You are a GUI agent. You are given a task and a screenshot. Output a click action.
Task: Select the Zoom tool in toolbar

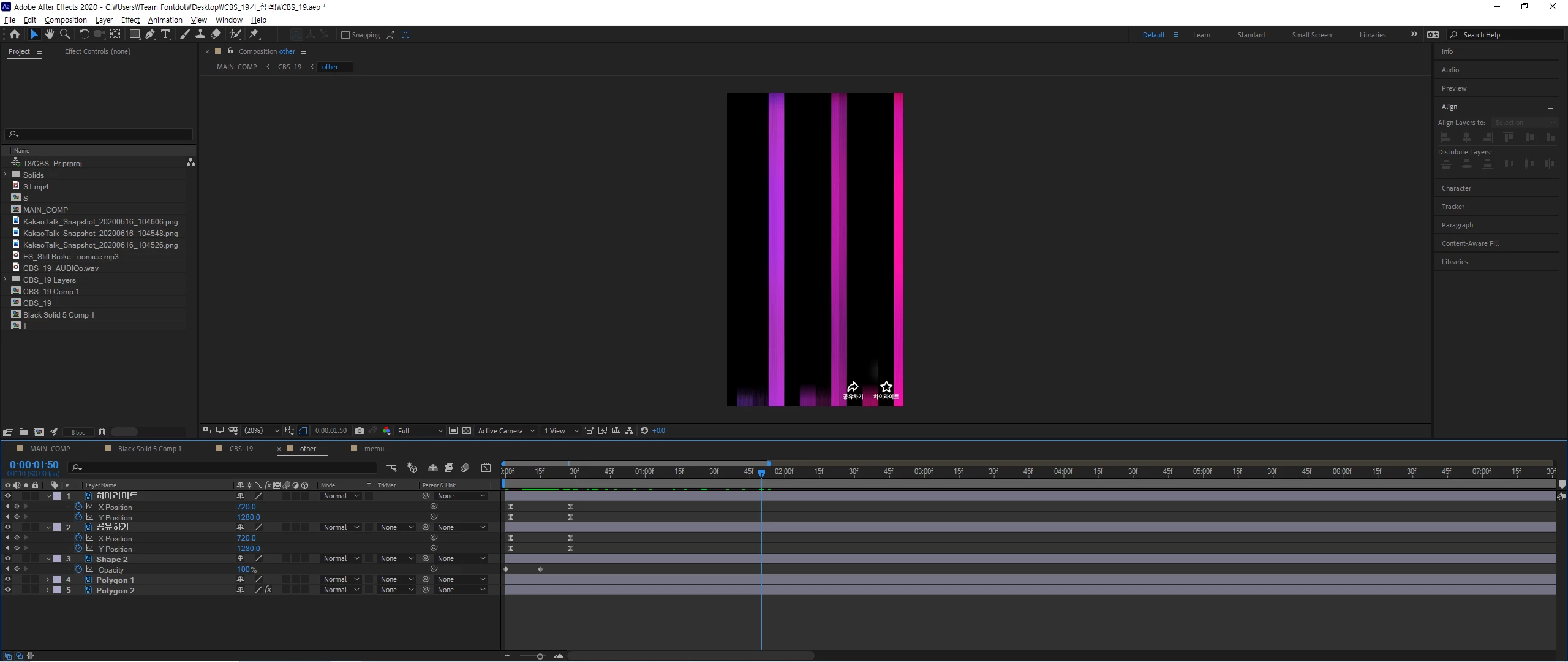tap(64, 34)
